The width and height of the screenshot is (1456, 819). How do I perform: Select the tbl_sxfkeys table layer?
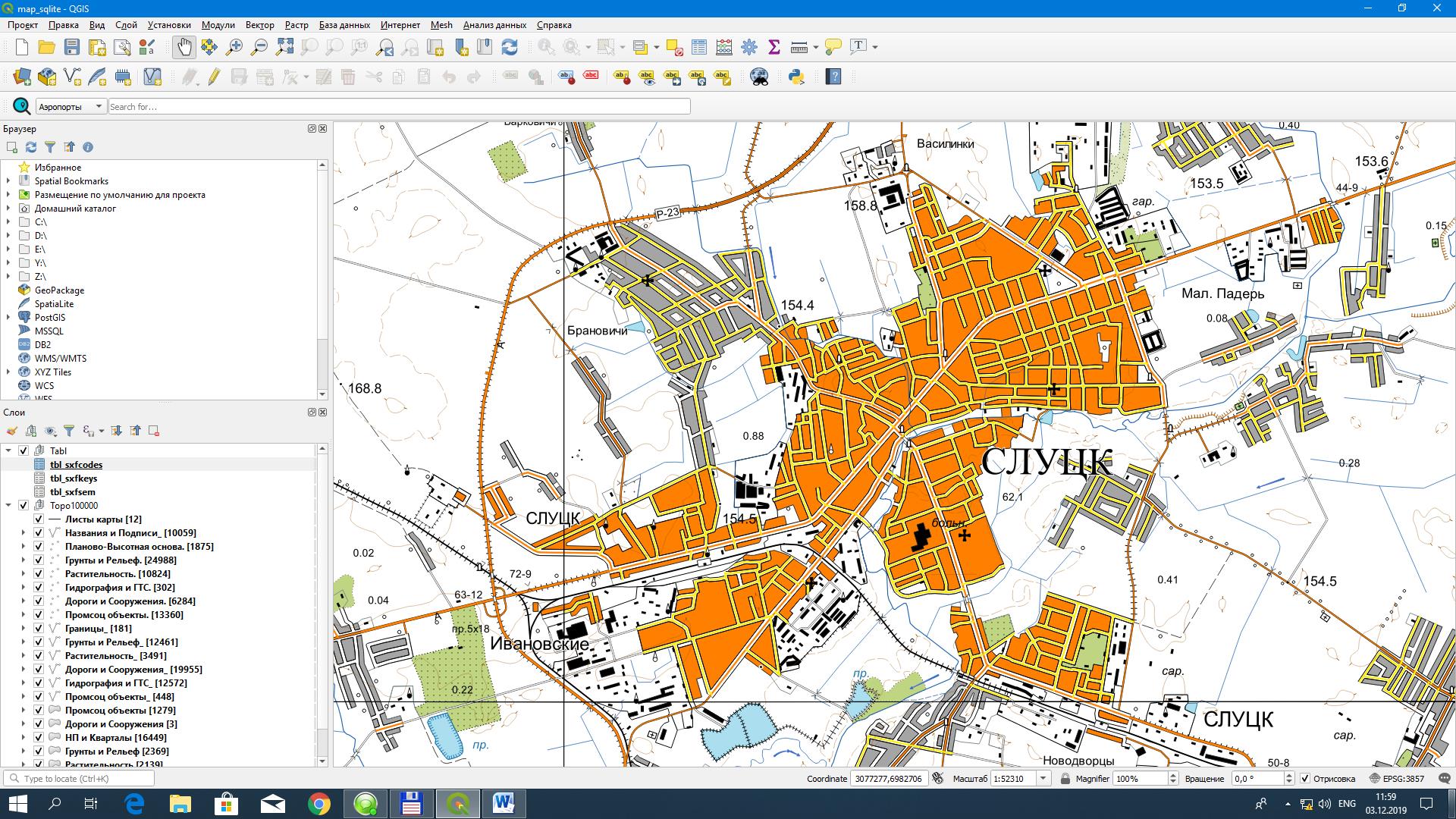click(74, 479)
